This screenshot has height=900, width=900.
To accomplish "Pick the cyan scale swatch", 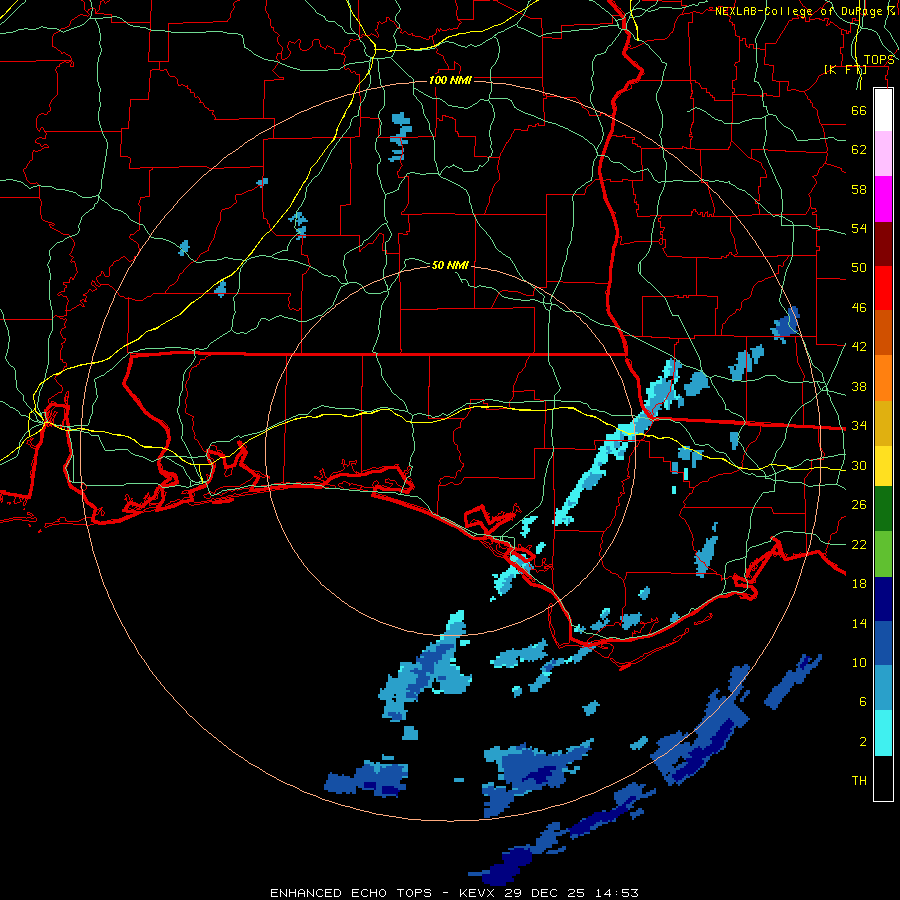I will 883,733.
